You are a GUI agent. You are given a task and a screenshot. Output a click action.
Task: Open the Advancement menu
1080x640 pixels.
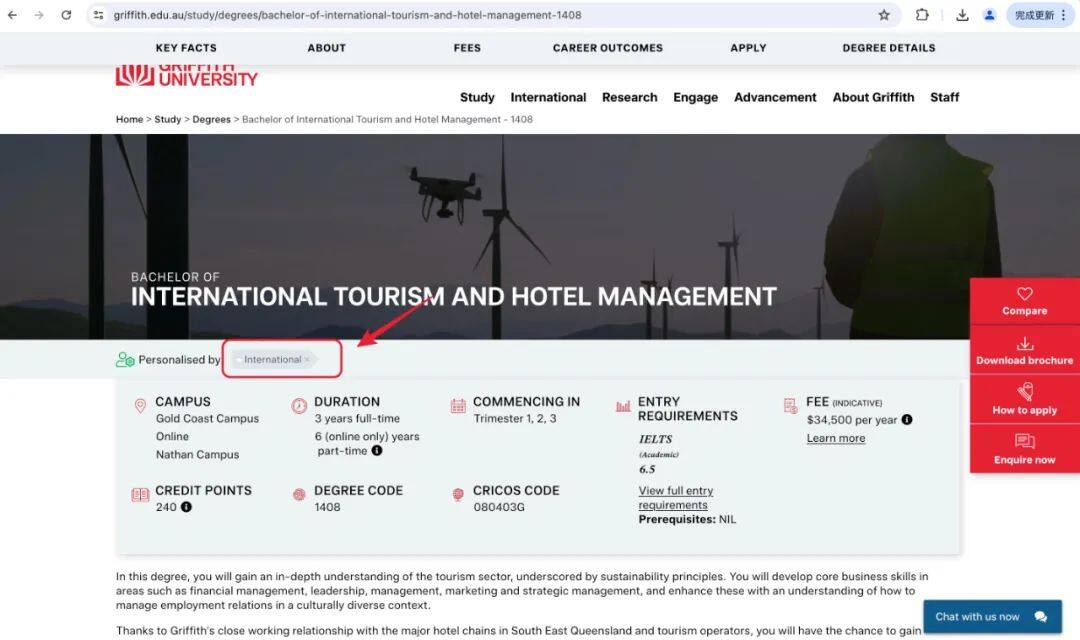[775, 97]
